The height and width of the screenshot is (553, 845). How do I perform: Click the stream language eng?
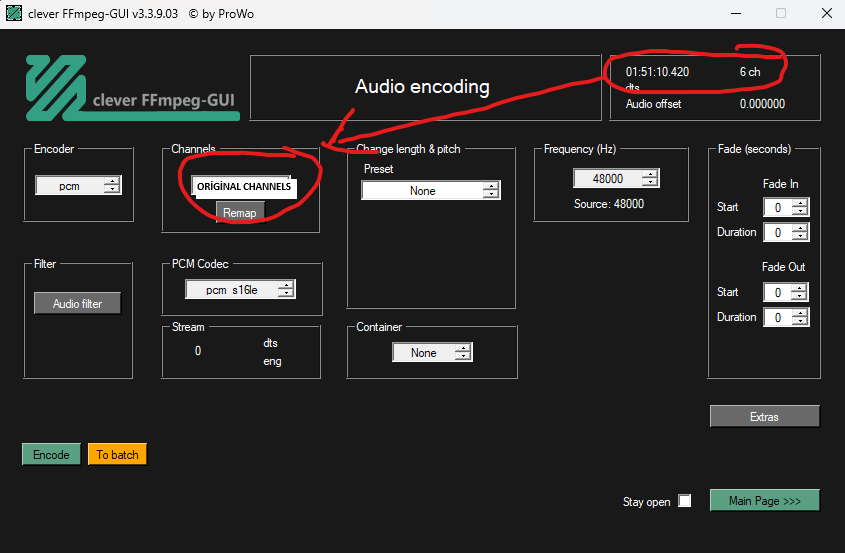272,361
